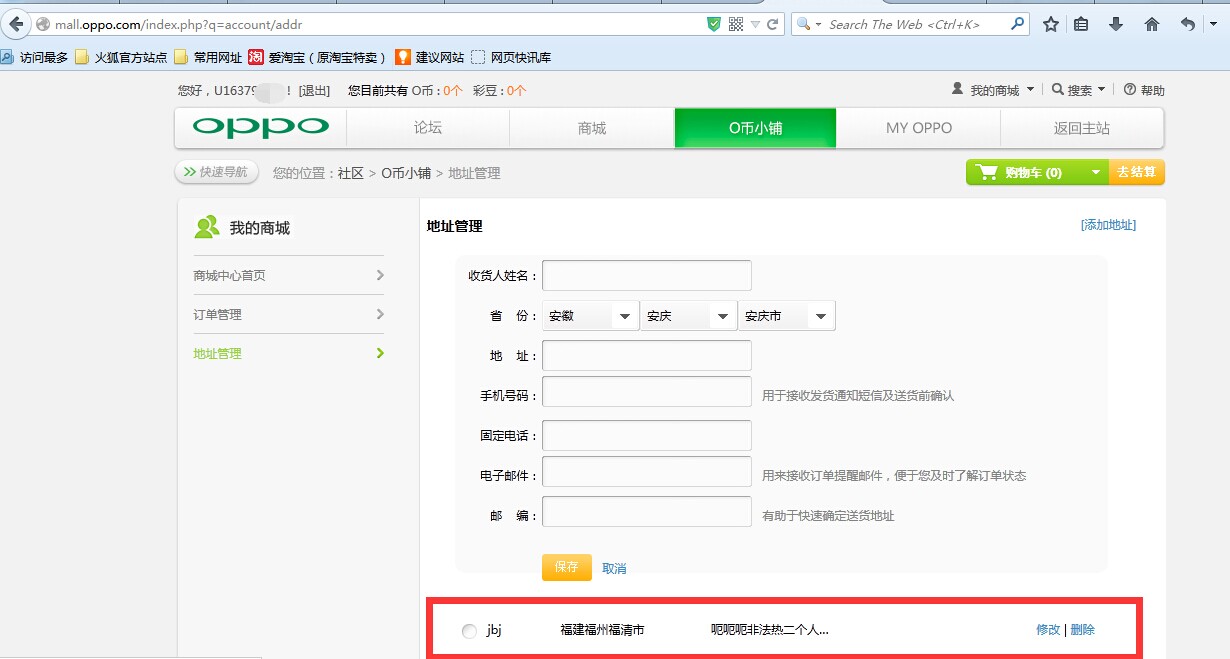
Task: Expand the 安庆市 district dropdown
Action: tap(786, 316)
